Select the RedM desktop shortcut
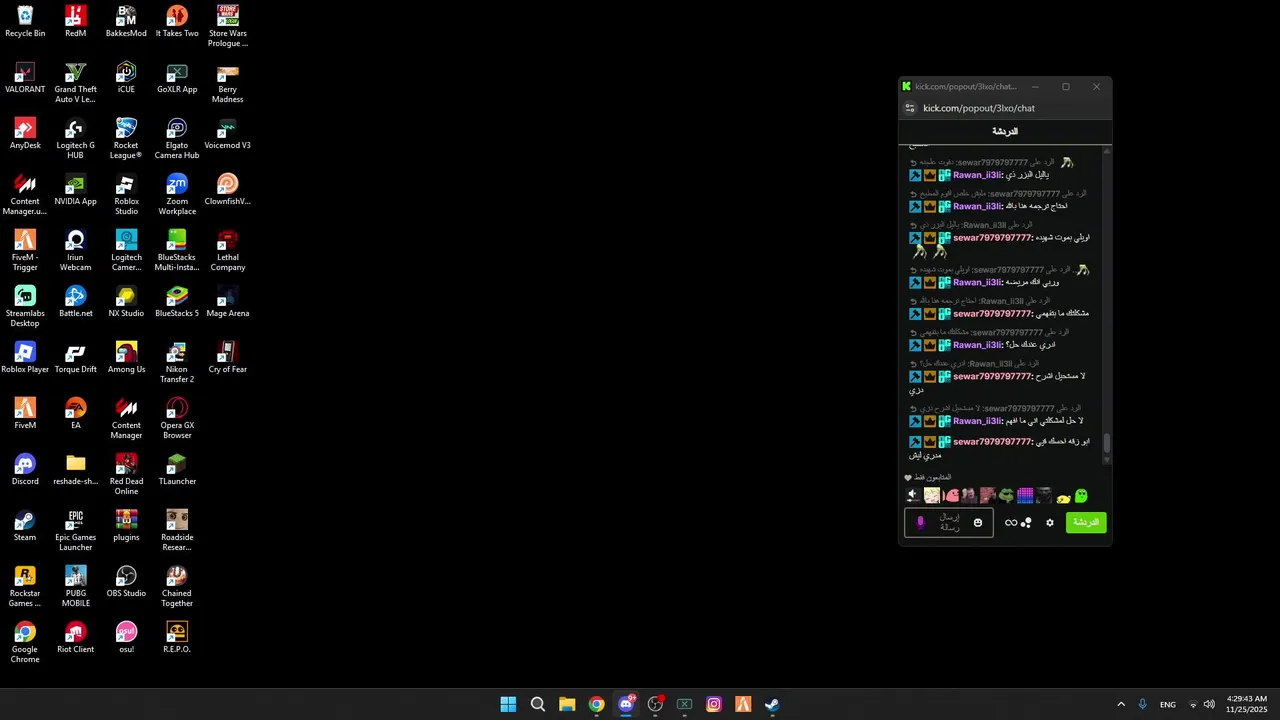The width and height of the screenshot is (1280, 720). 75,22
